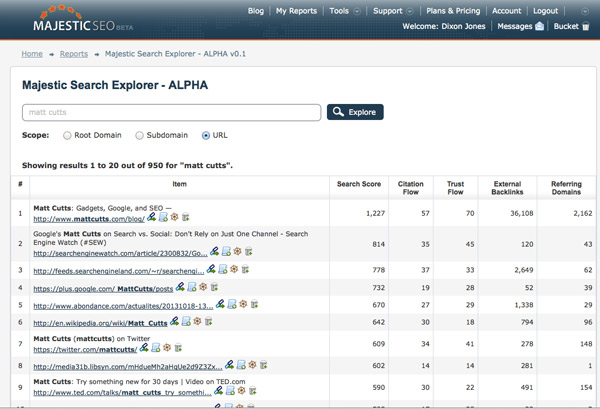Open the ted.com talks matt_cutts link

point(122,393)
